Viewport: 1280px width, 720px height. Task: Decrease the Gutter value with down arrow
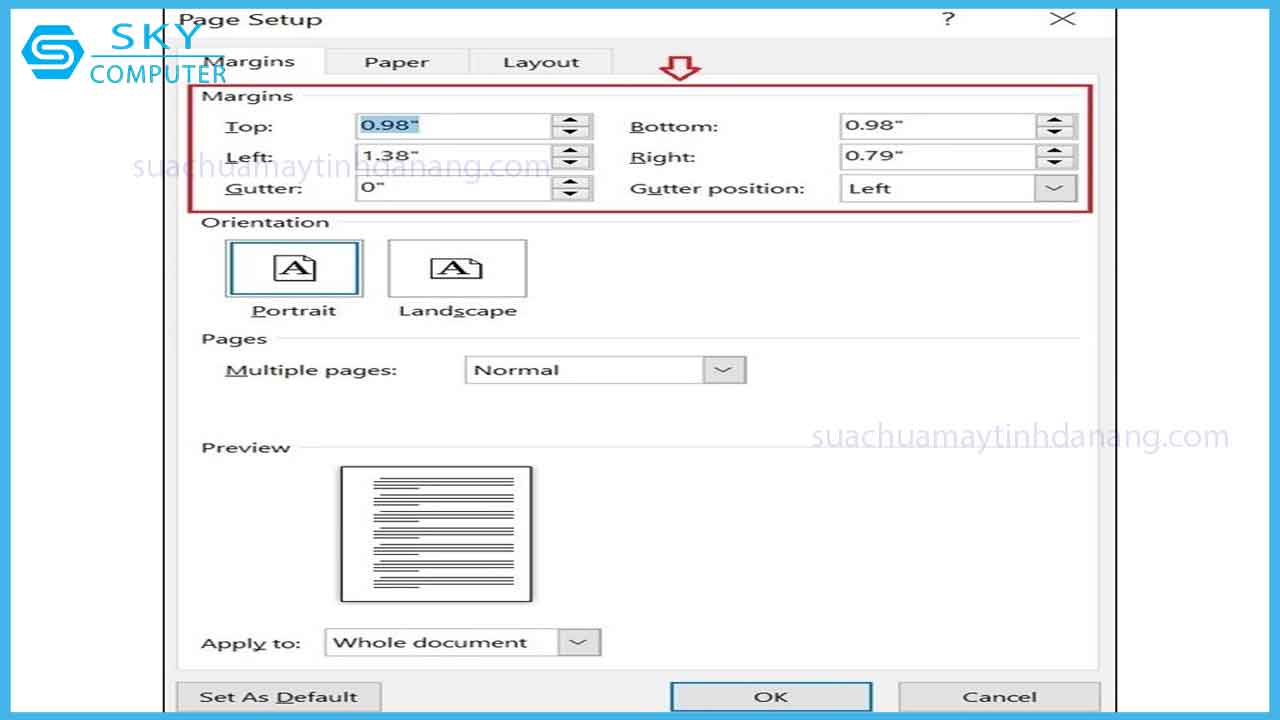point(570,195)
